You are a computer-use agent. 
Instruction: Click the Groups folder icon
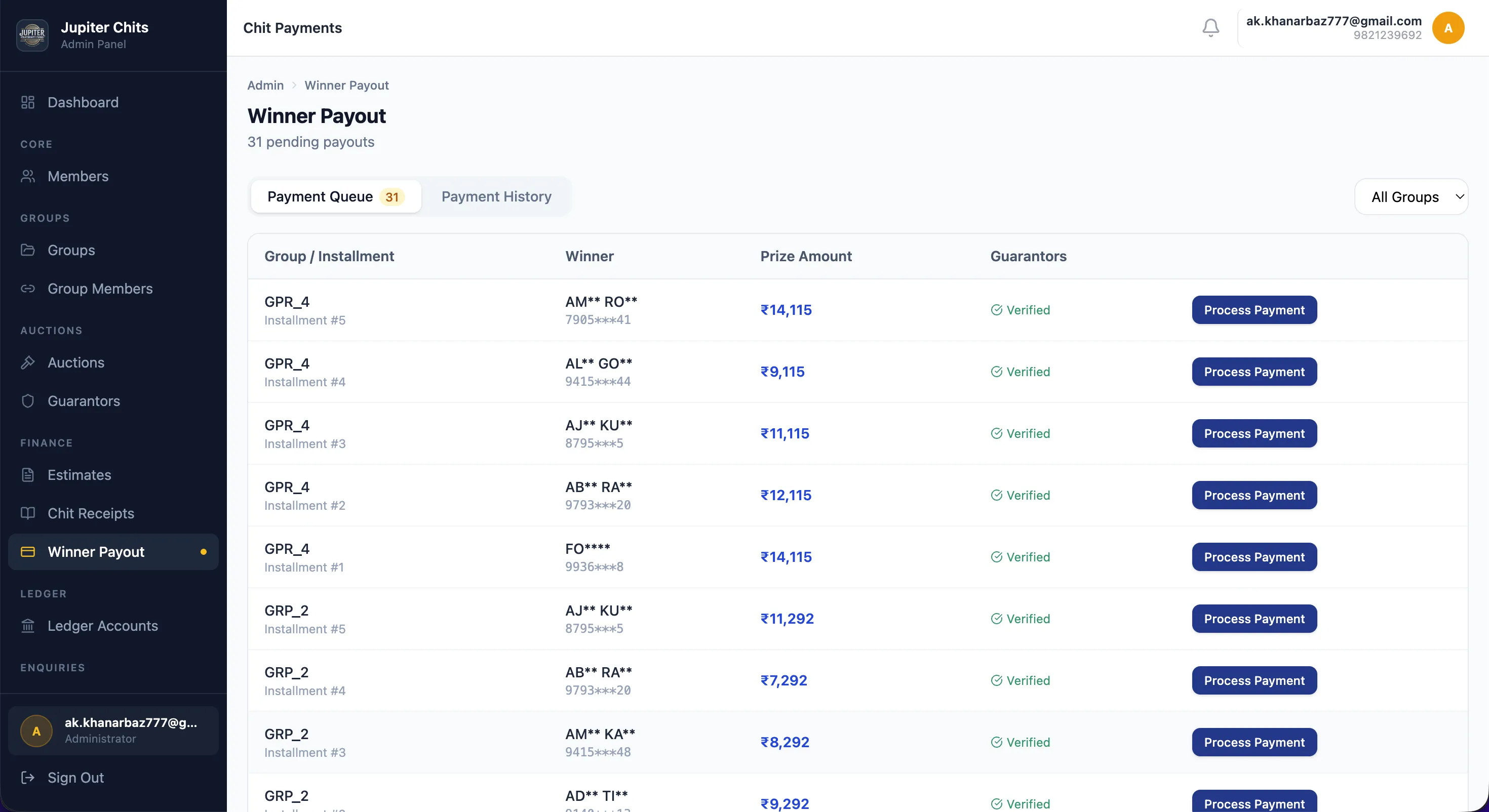click(x=28, y=250)
